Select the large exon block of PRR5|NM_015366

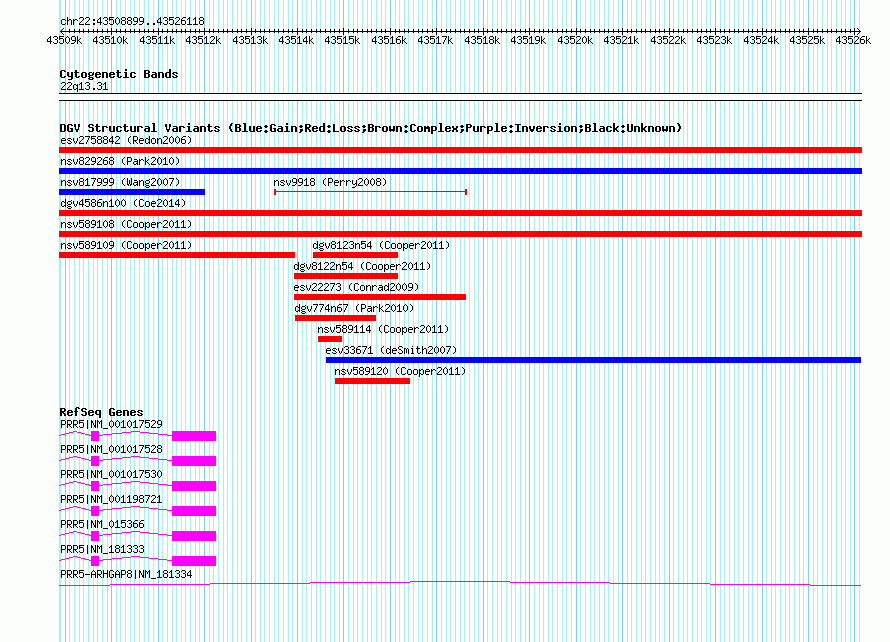[194, 536]
